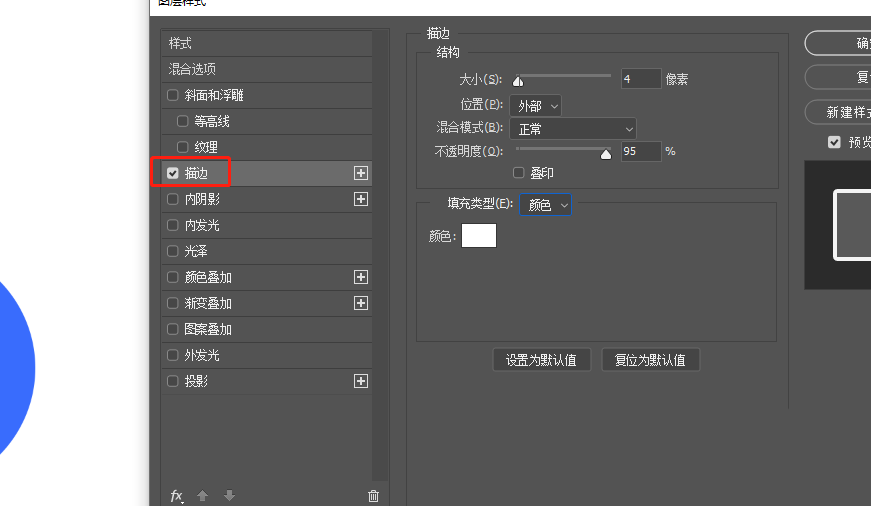Open the 位置 dropdown showing 外部

(x=535, y=106)
